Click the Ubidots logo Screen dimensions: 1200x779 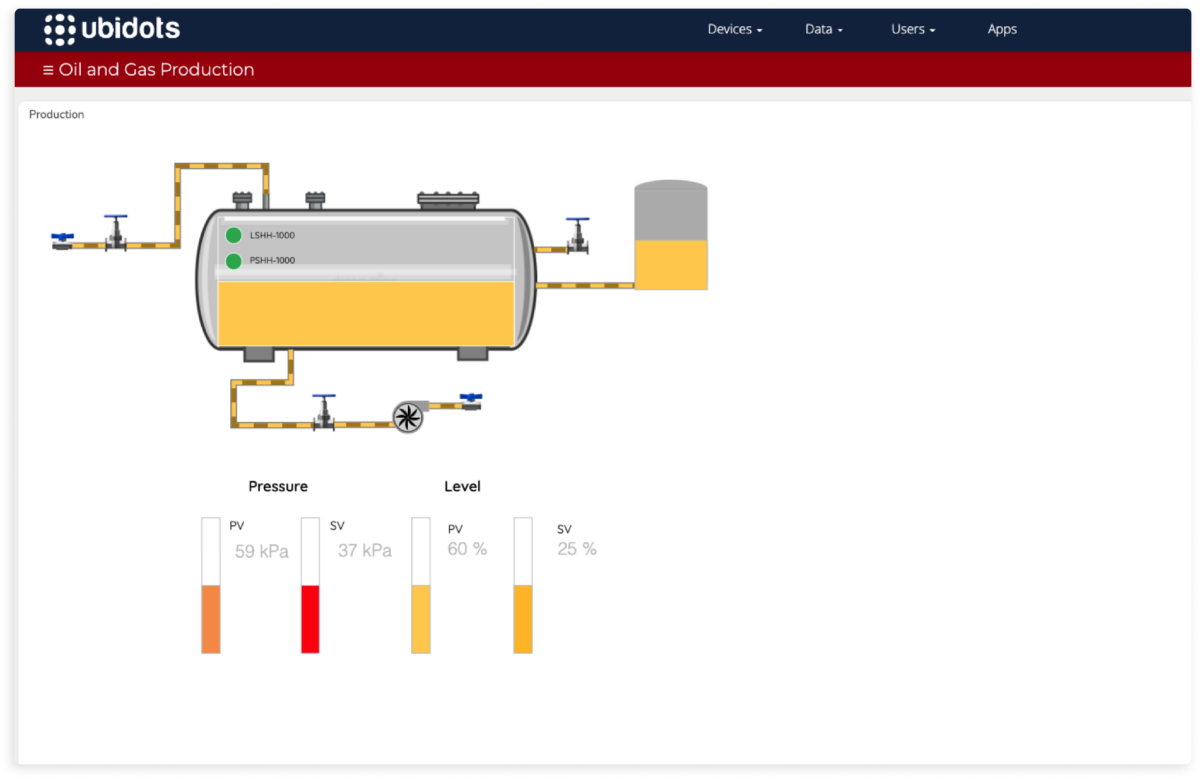(112, 29)
